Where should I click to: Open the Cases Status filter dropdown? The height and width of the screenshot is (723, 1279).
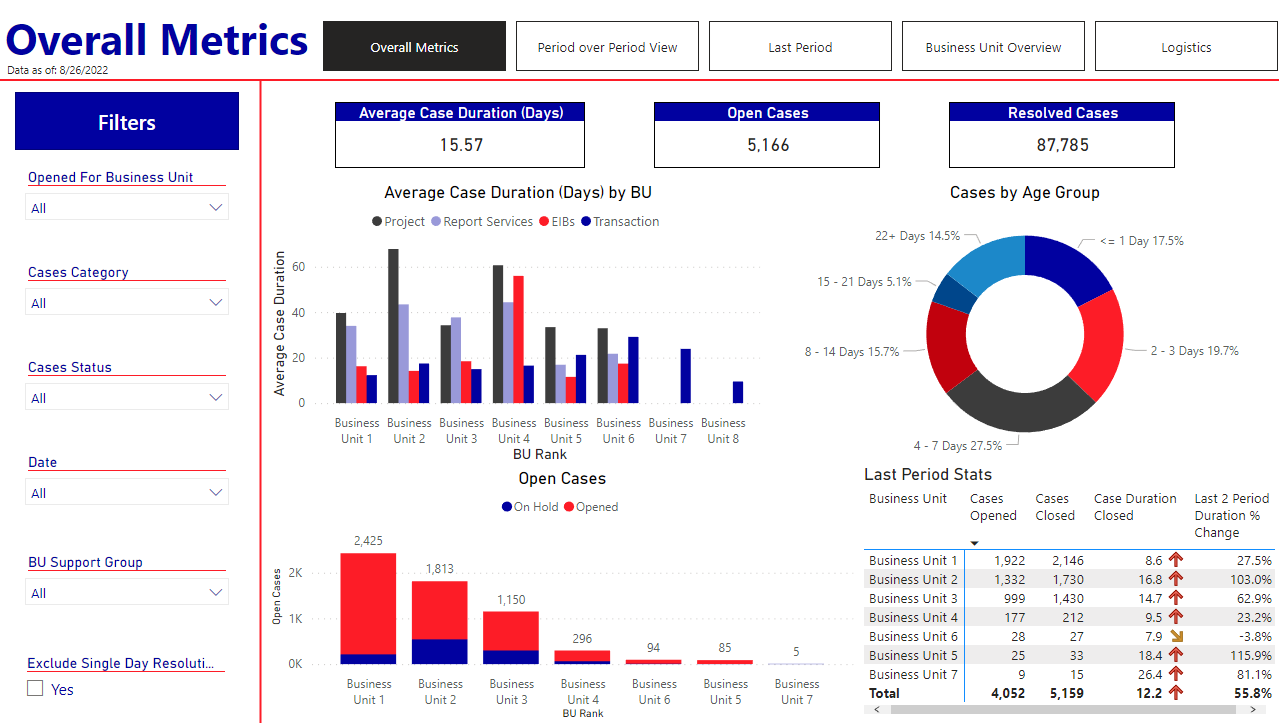coord(215,398)
